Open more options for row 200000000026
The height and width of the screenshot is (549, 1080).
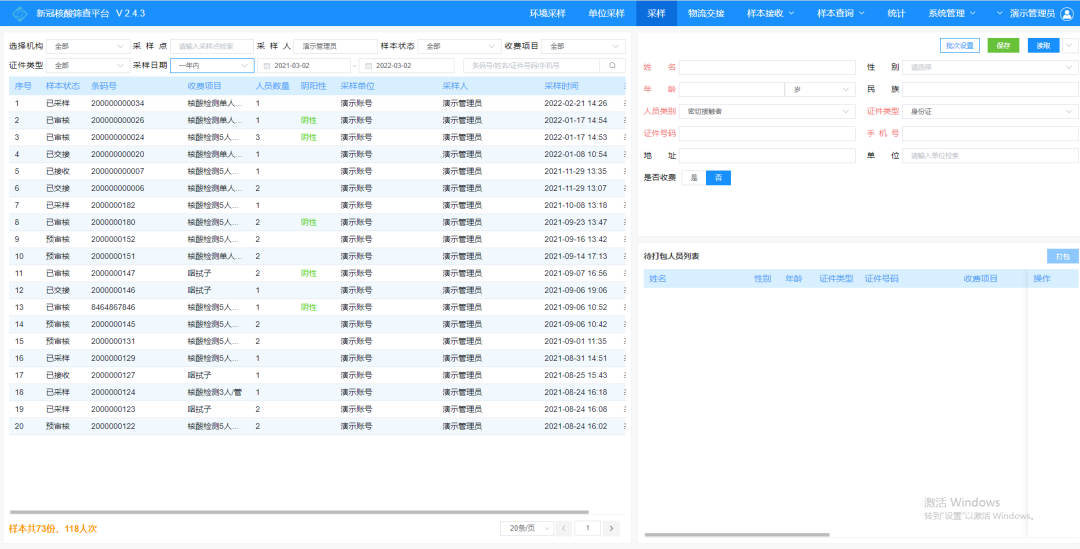(625, 121)
